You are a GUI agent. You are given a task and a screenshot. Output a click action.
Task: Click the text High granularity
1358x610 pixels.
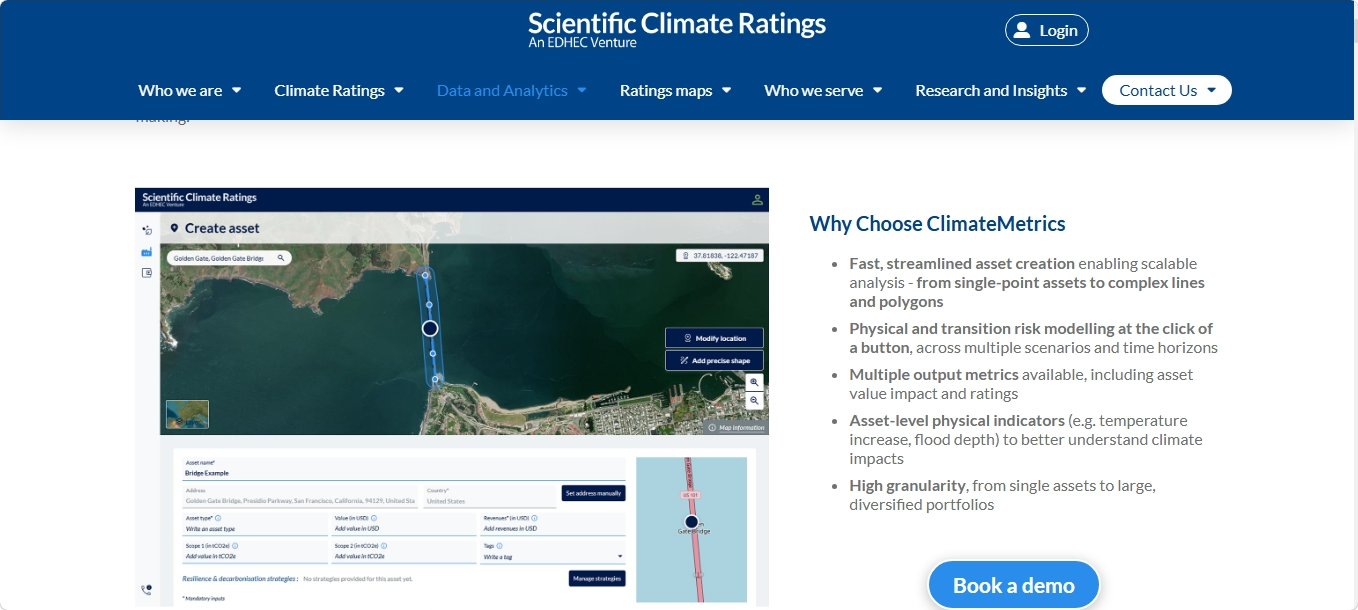(x=907, y=485)
